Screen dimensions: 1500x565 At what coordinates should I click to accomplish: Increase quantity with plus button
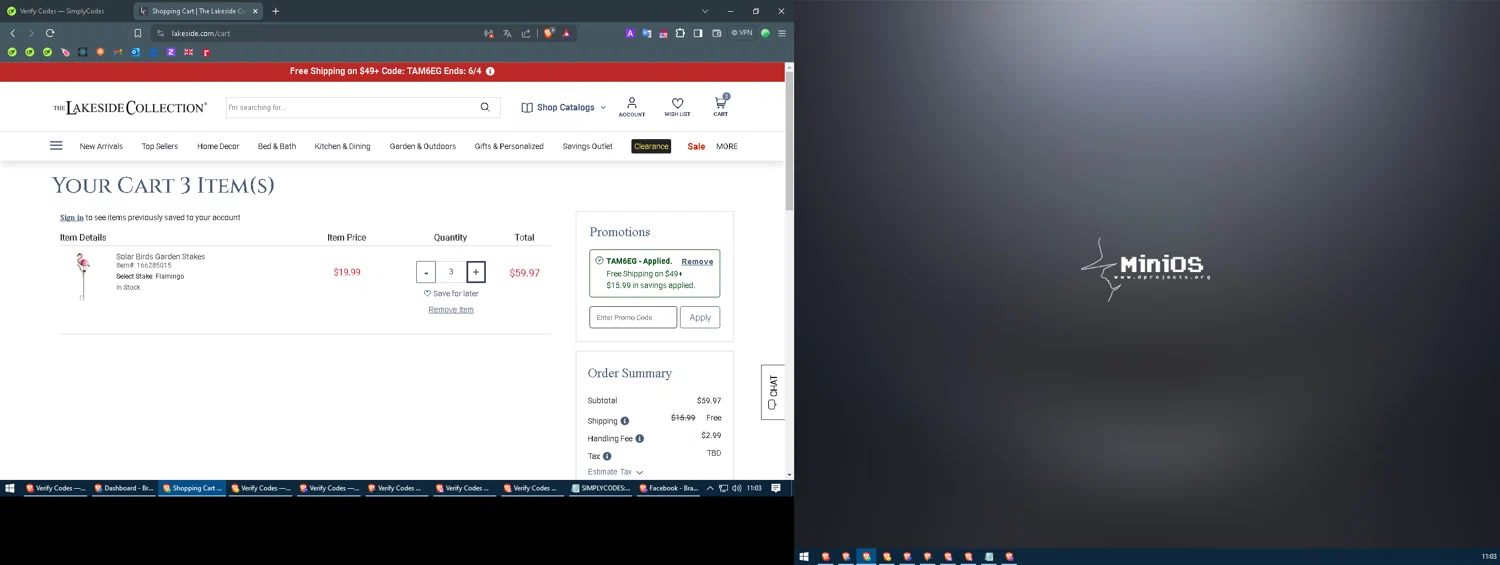pos(476,272)
